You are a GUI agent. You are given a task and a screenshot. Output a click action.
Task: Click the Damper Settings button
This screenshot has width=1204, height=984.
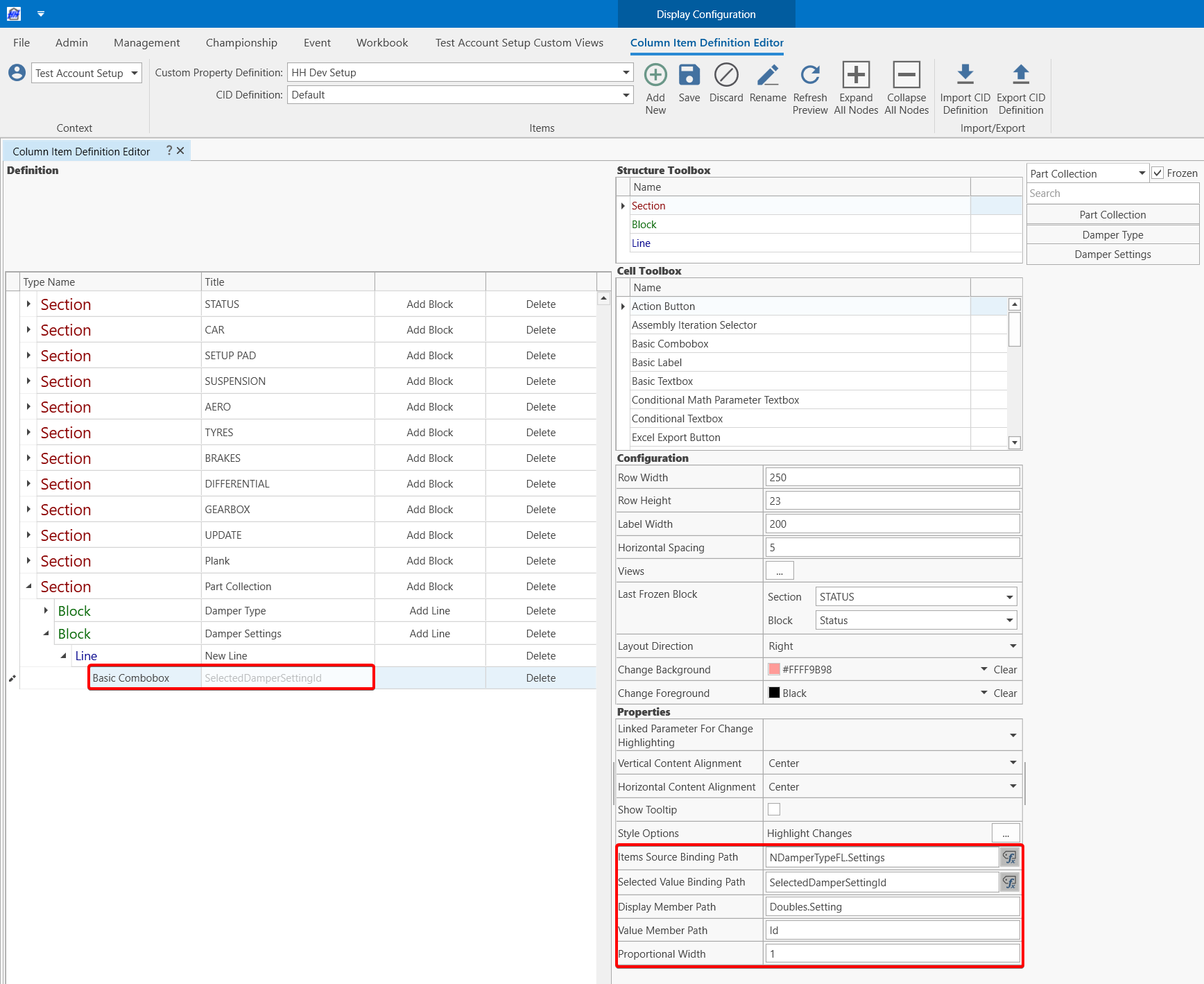[1112, 254]
